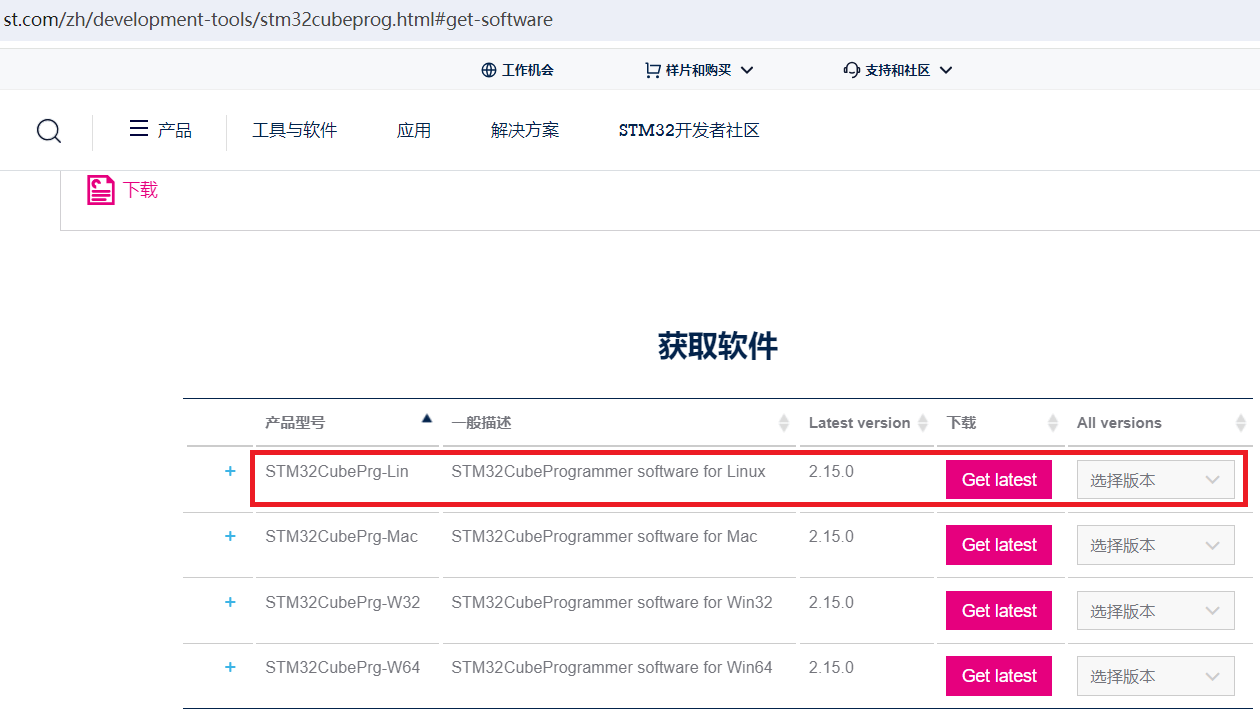Open the site search magnifier icon
The width and height of the screenshot is (1260, 728).
coord(49,131)
